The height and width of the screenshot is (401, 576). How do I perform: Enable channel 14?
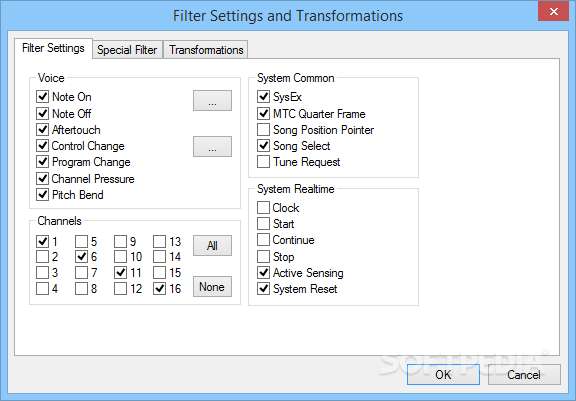(159, 257)
